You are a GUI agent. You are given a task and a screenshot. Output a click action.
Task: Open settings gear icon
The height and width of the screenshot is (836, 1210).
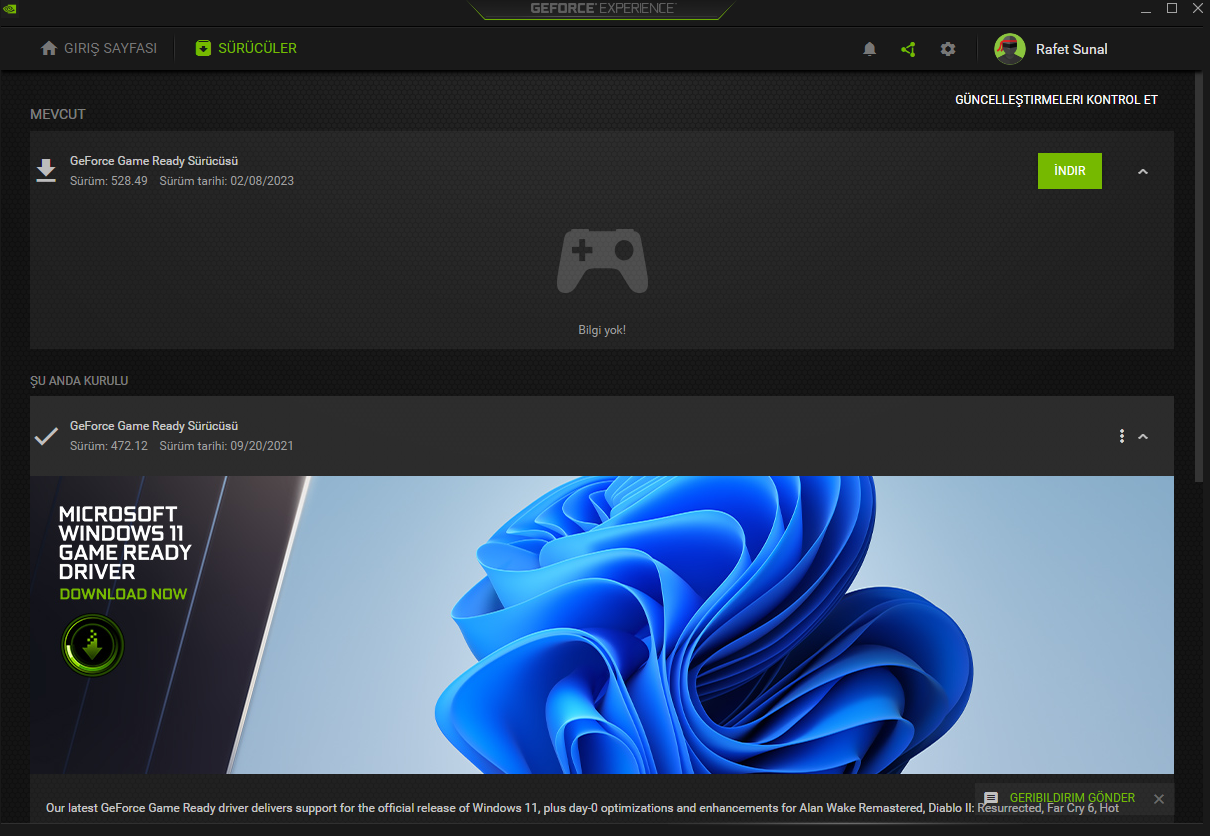(x=948, y=49)
